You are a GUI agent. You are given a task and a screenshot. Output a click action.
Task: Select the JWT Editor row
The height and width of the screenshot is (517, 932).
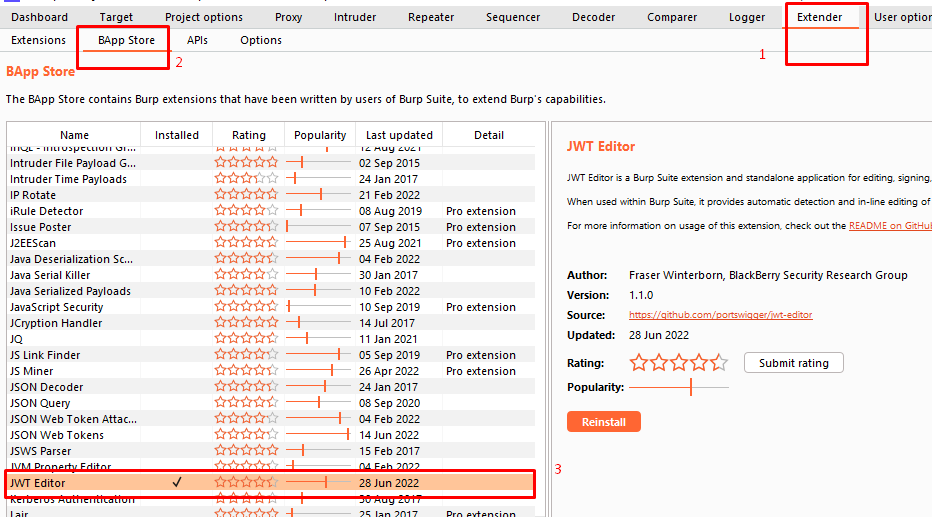(x=271, y=483)
